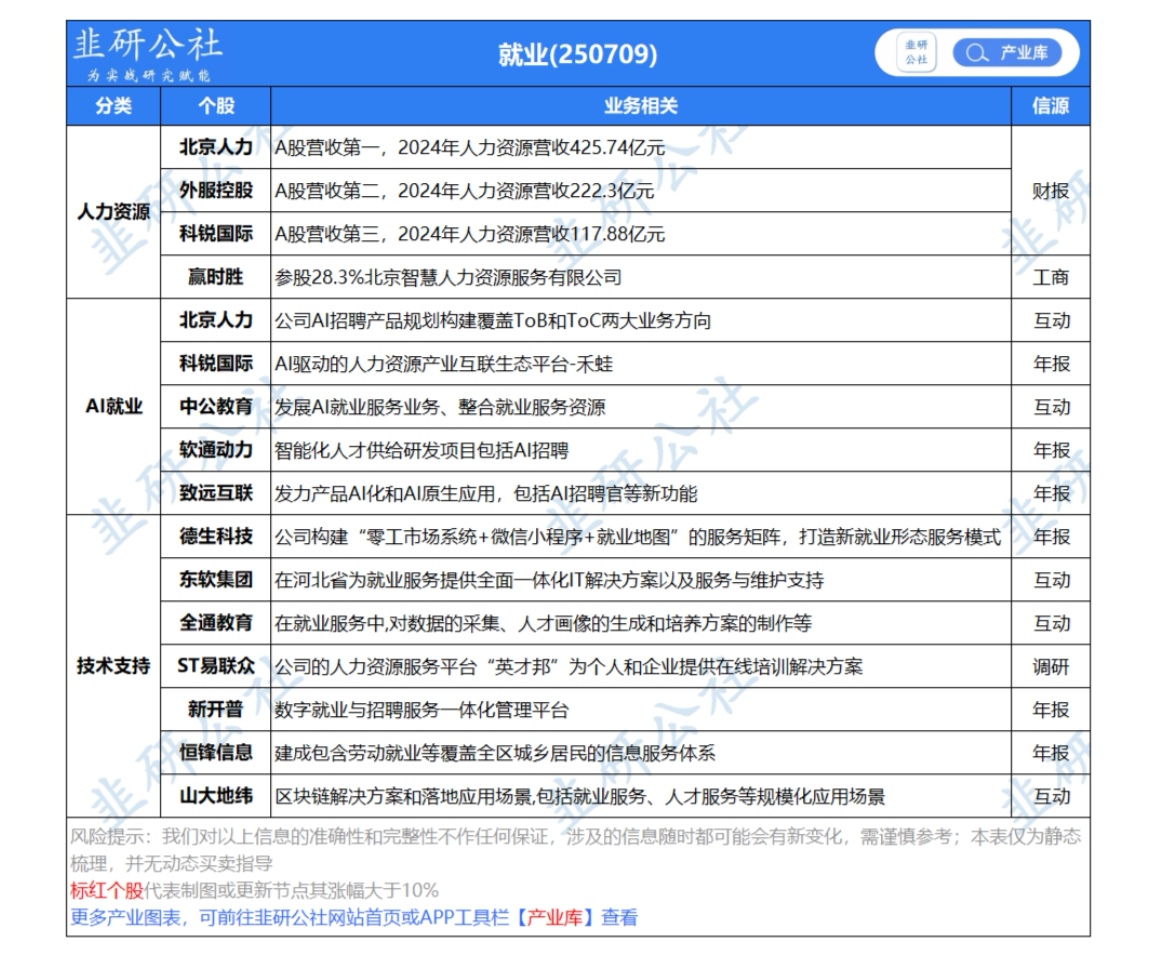Viewport: 1176px width, 970px height.
Task: Click the 调研 source cell
Action: [x=1050, y=667]
